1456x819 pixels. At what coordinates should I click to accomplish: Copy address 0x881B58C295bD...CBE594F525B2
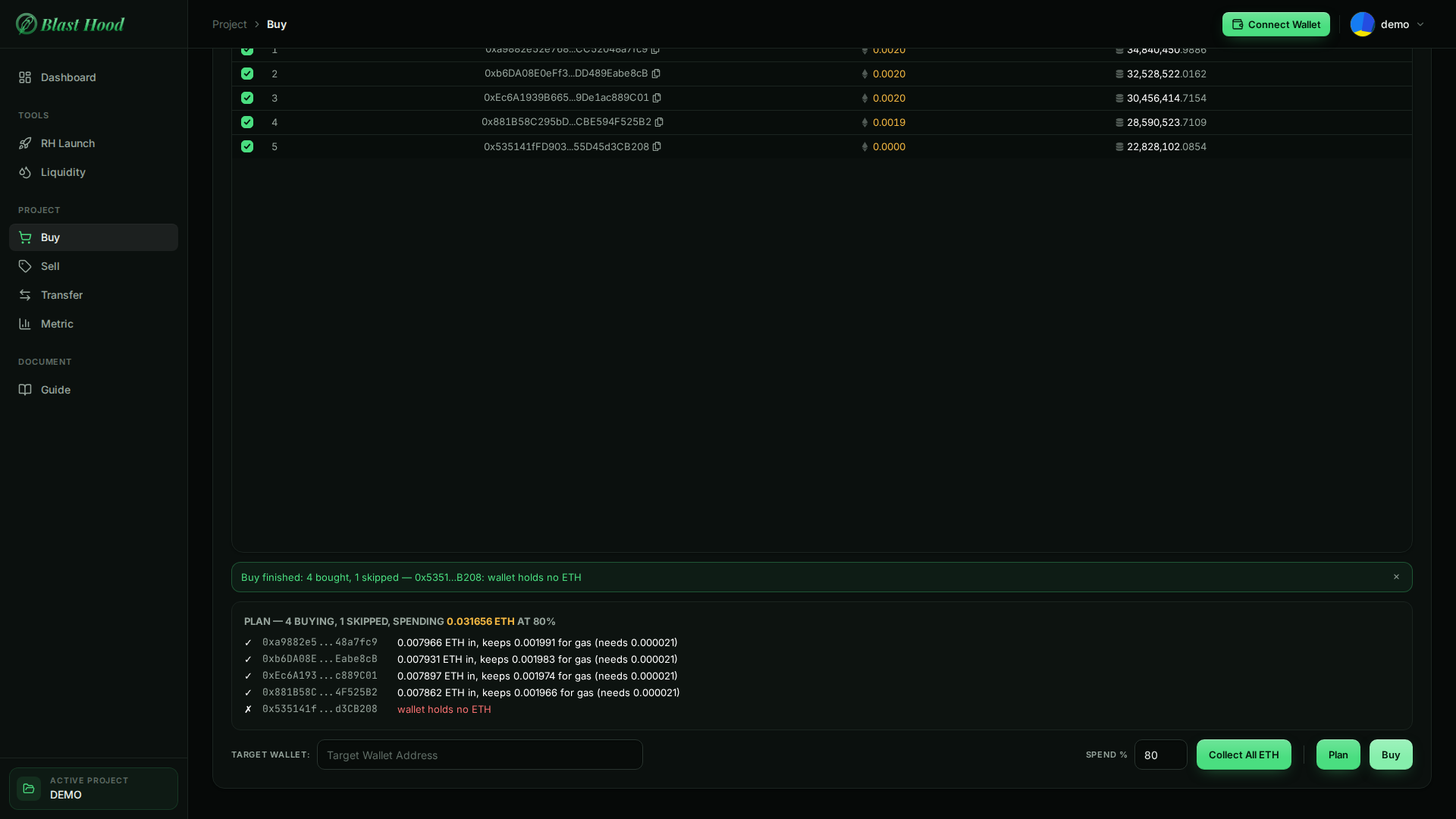pos(659,122)
